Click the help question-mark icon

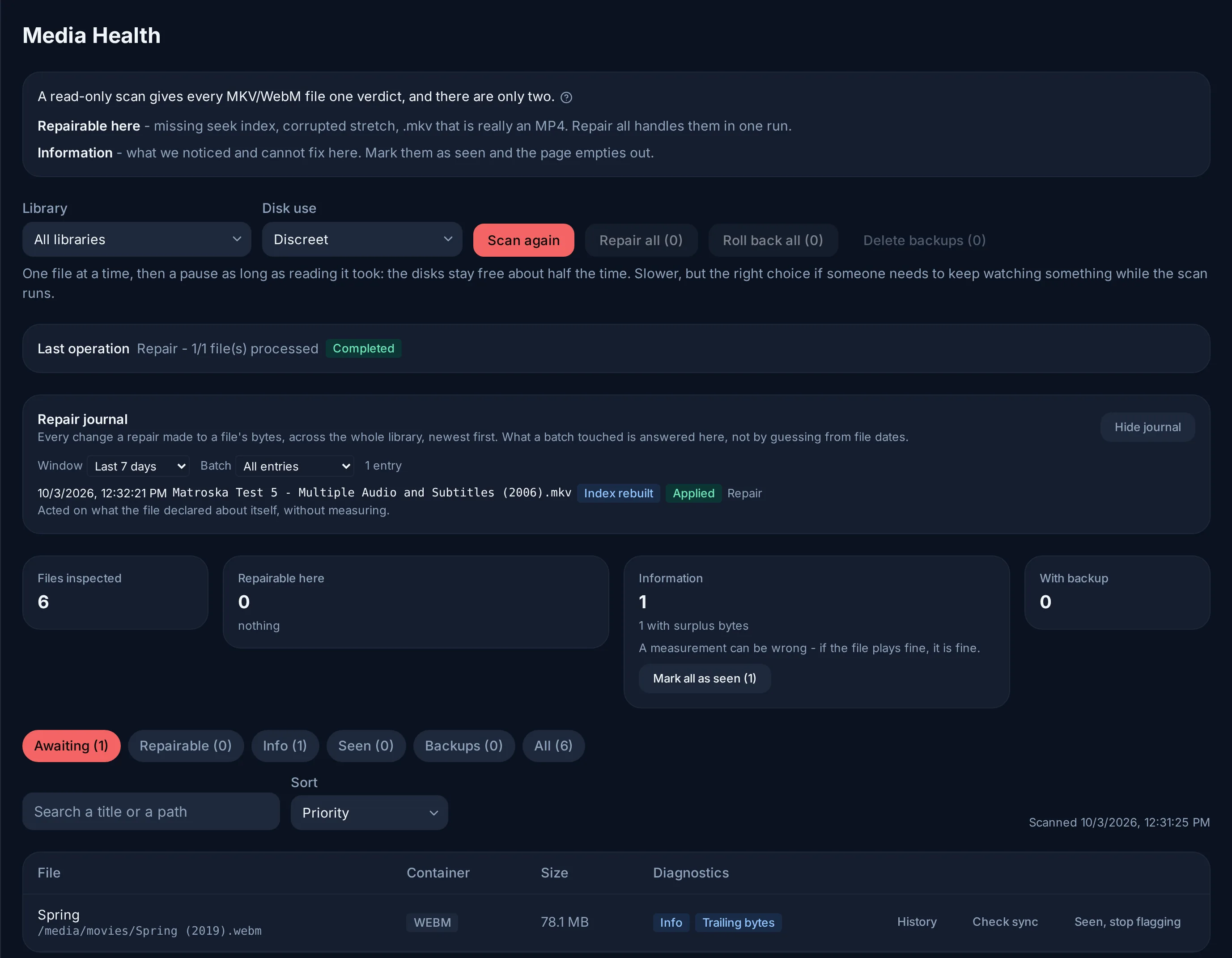566,97
